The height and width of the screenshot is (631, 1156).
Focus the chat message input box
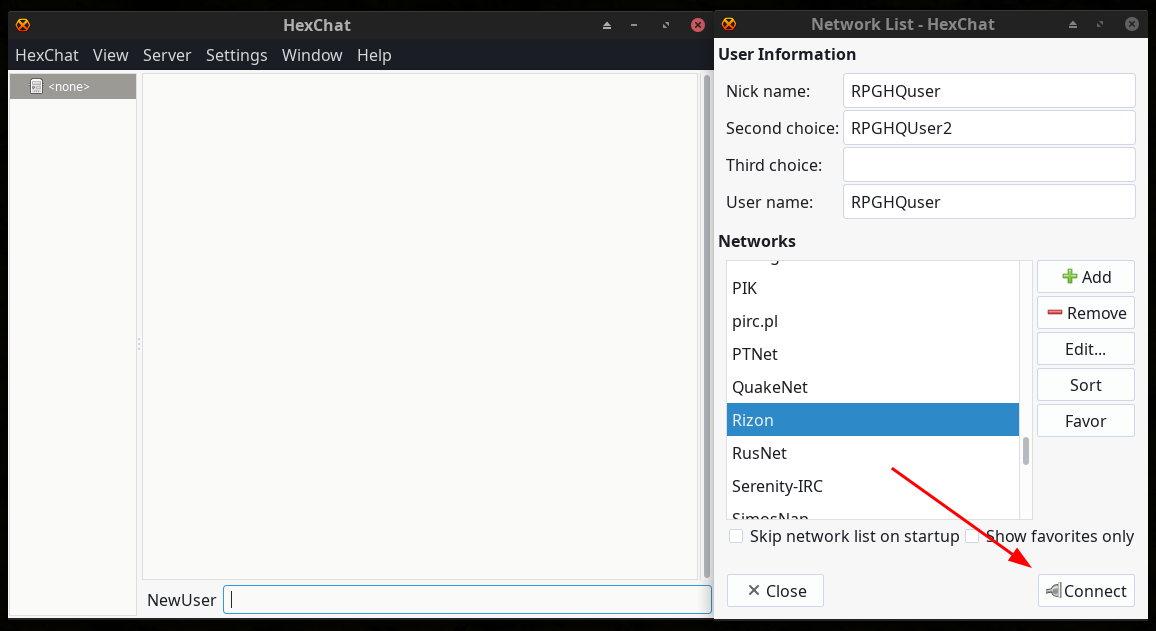(x=467, y=599)
